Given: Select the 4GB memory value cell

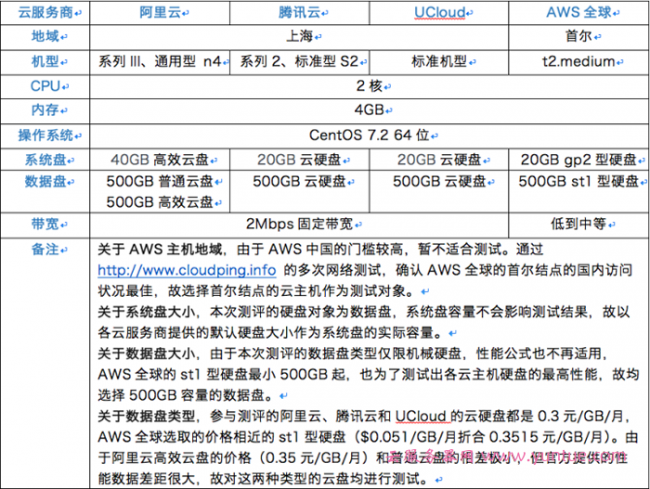Looking at the screenshot, I should [368, 109].
